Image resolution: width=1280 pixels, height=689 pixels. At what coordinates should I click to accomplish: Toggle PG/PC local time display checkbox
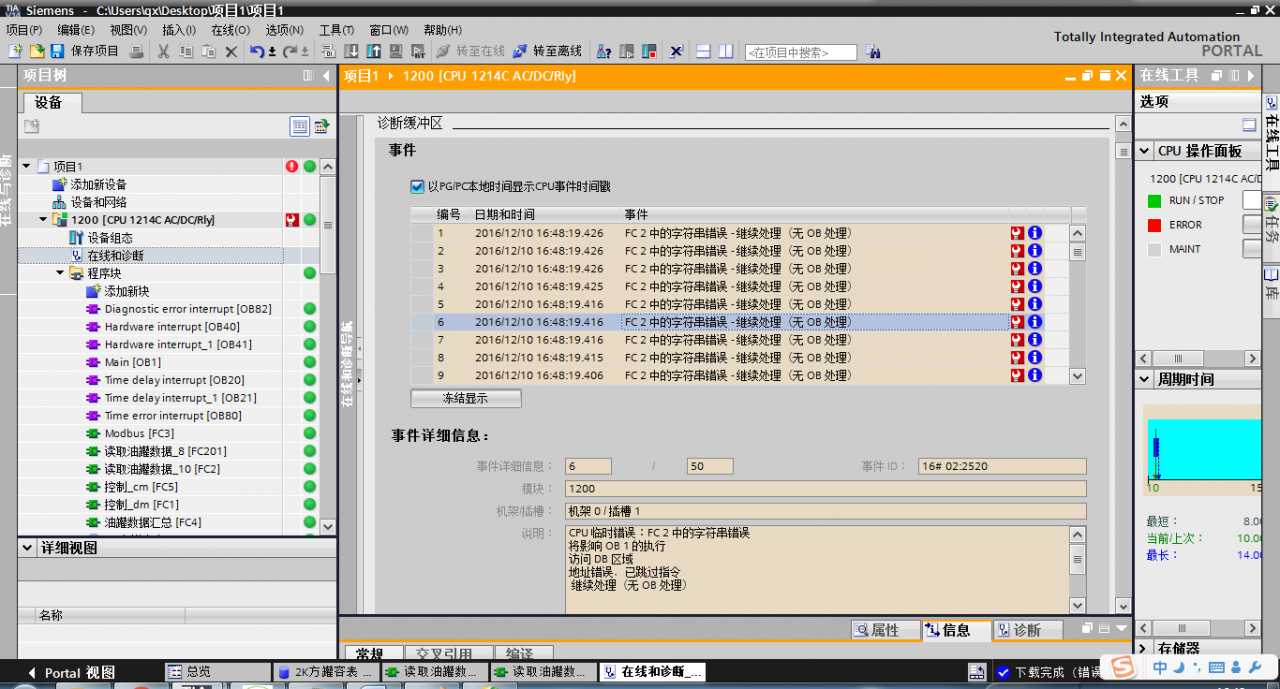click(x=417, y=186)
